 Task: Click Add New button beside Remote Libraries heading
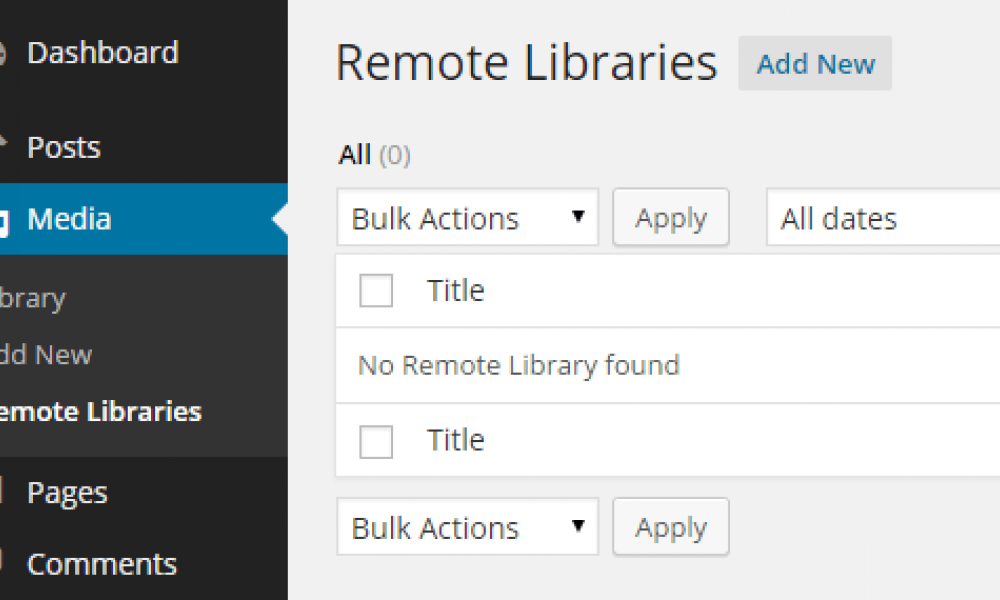click(815, 64)
